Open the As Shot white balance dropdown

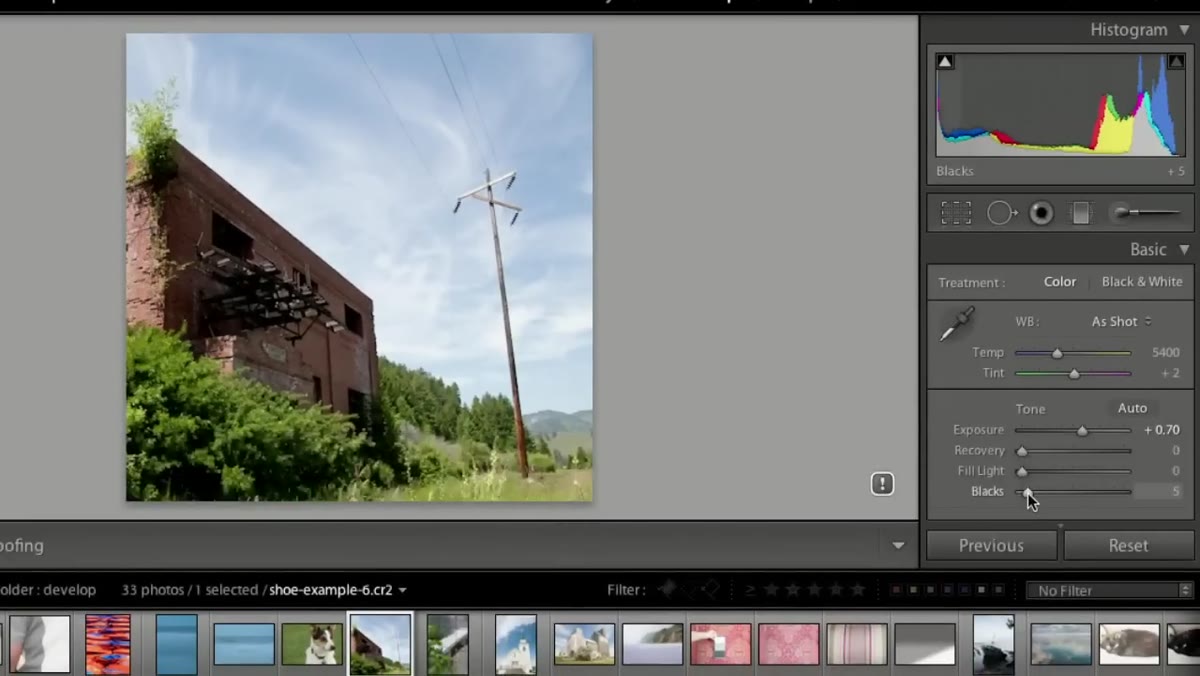point(1121,321)
